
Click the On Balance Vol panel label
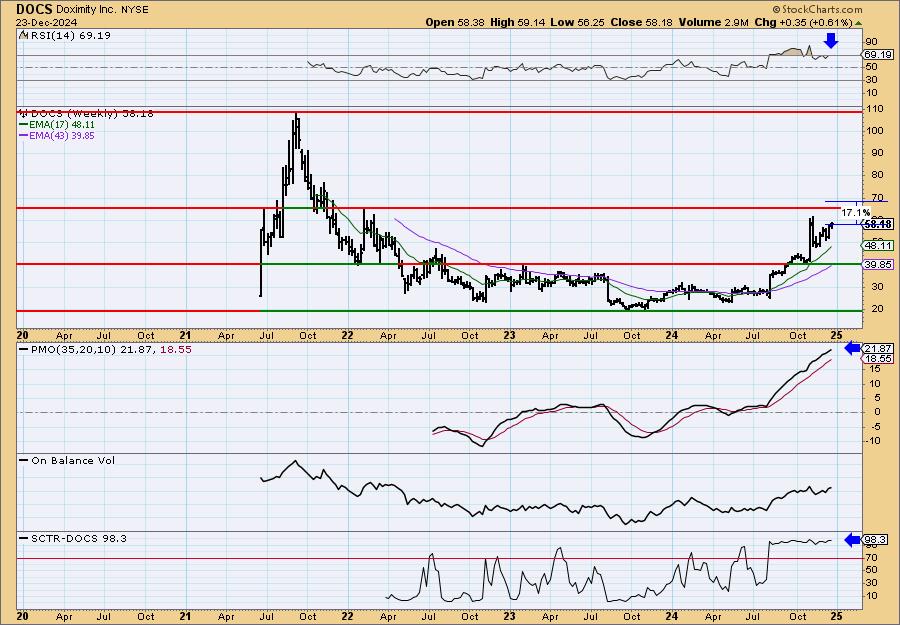pyautogui.click(x=67, y=460)
